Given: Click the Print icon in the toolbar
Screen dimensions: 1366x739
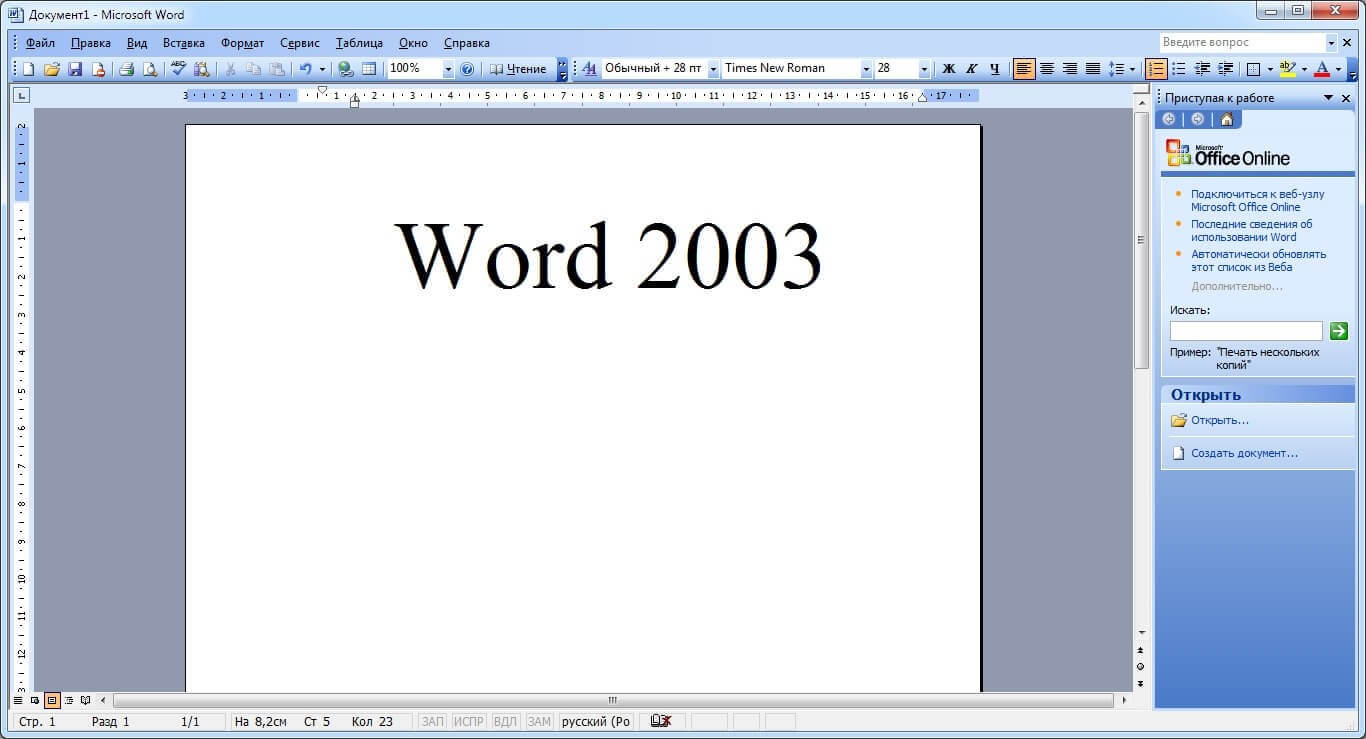Looking at the screenshot, I should [127, 69].
